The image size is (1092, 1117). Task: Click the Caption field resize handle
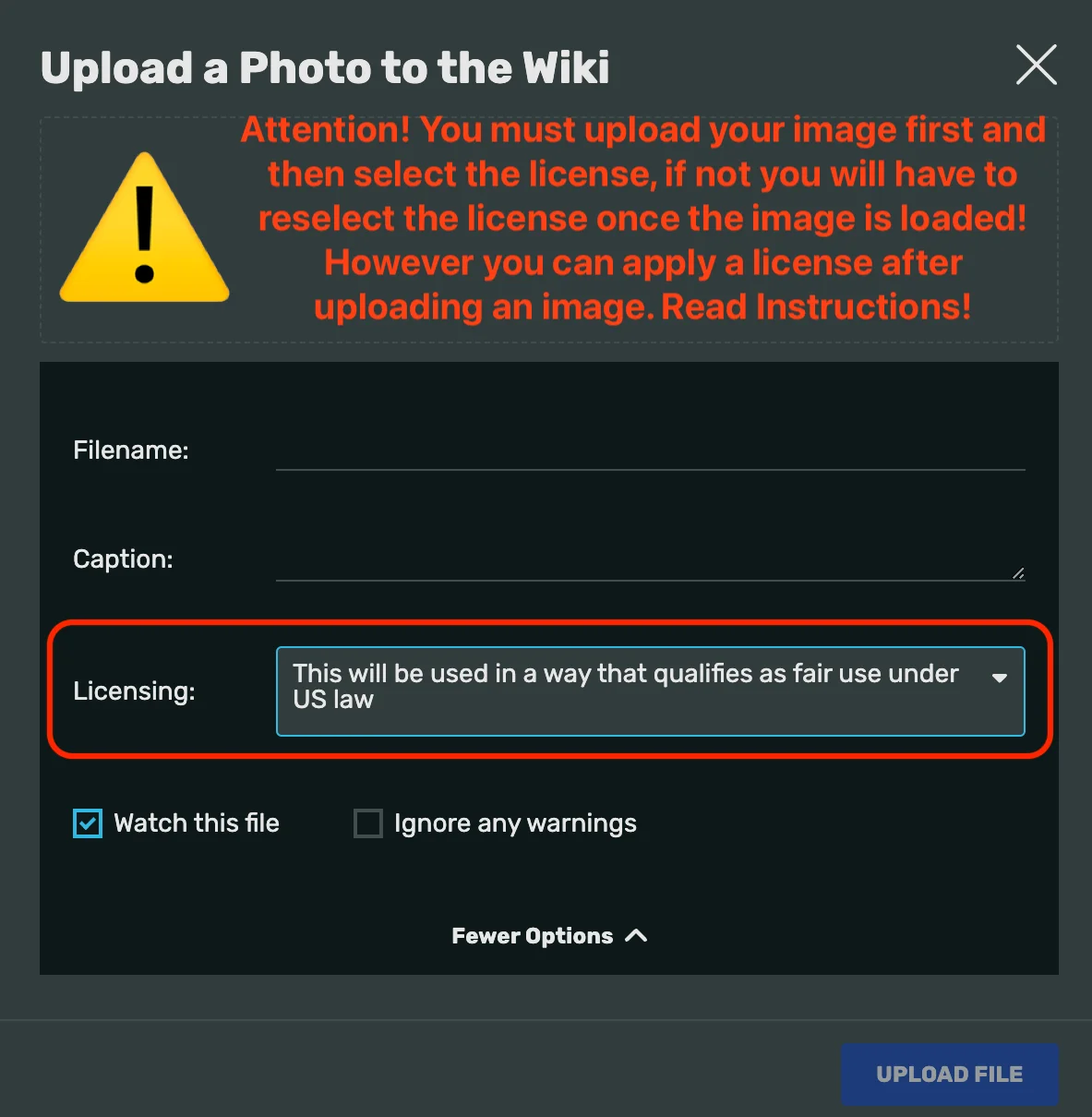pyautogui.click(x=1018, y=573)
